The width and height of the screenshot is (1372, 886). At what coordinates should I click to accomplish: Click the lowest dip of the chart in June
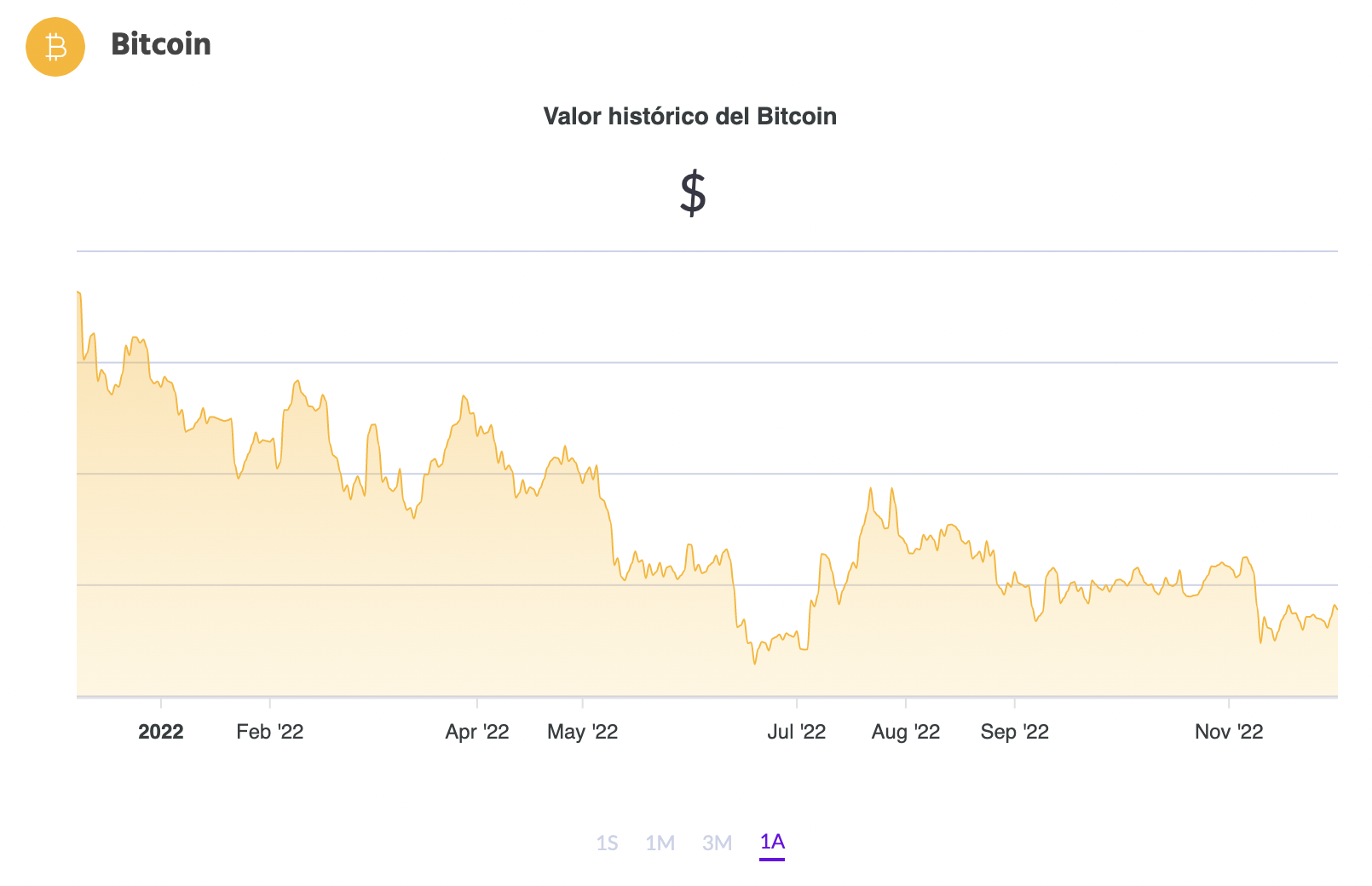coord(755,663)
